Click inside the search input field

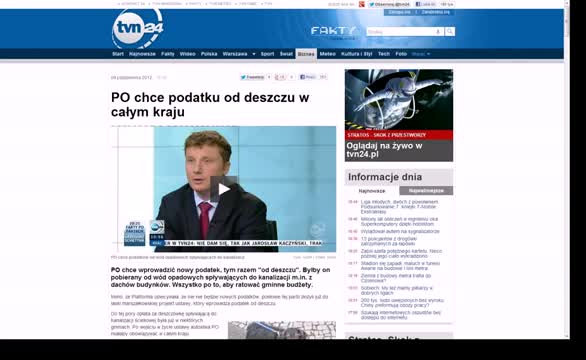[400, 32]
